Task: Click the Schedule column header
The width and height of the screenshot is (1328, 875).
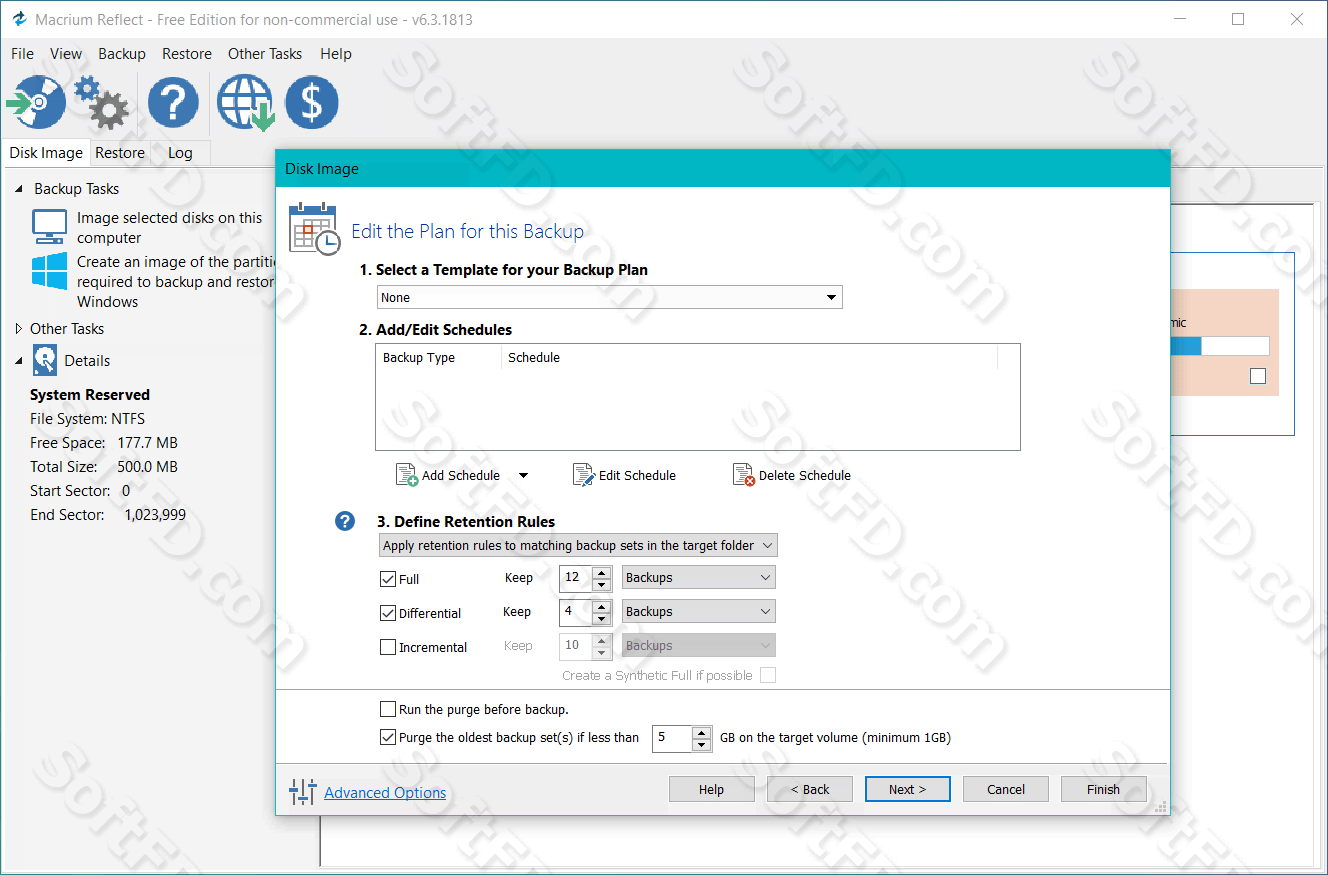Action: point(749,358)
